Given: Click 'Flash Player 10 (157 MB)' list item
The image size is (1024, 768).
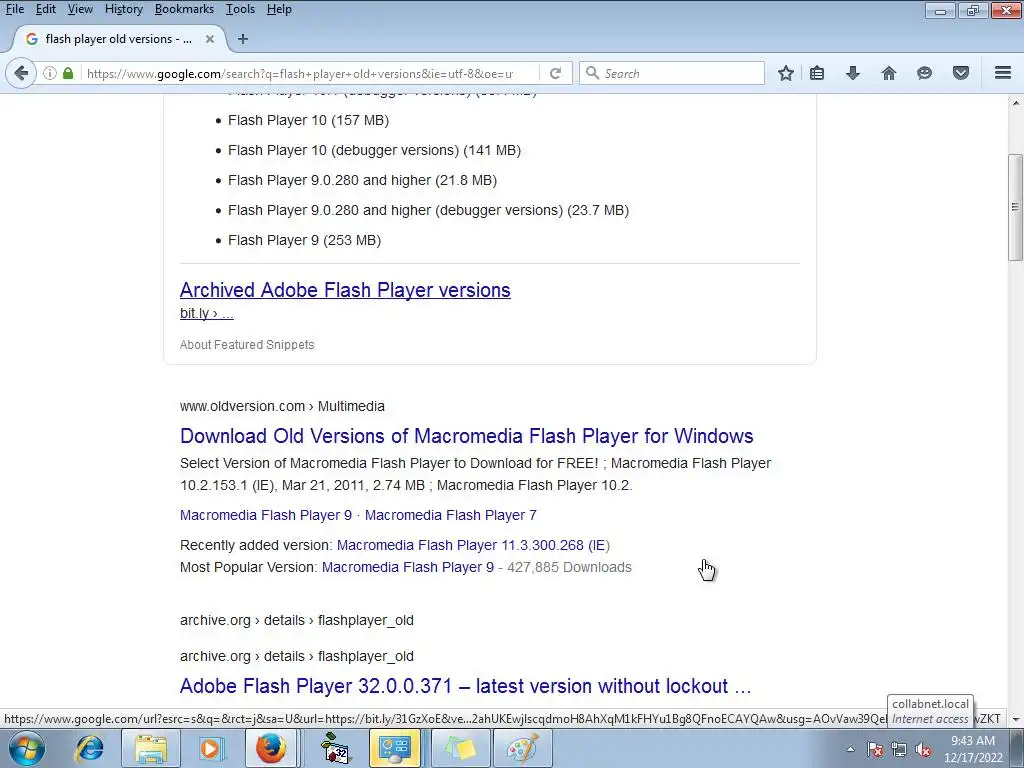Looking at the screenshot, I should click(x=308, y=120).
